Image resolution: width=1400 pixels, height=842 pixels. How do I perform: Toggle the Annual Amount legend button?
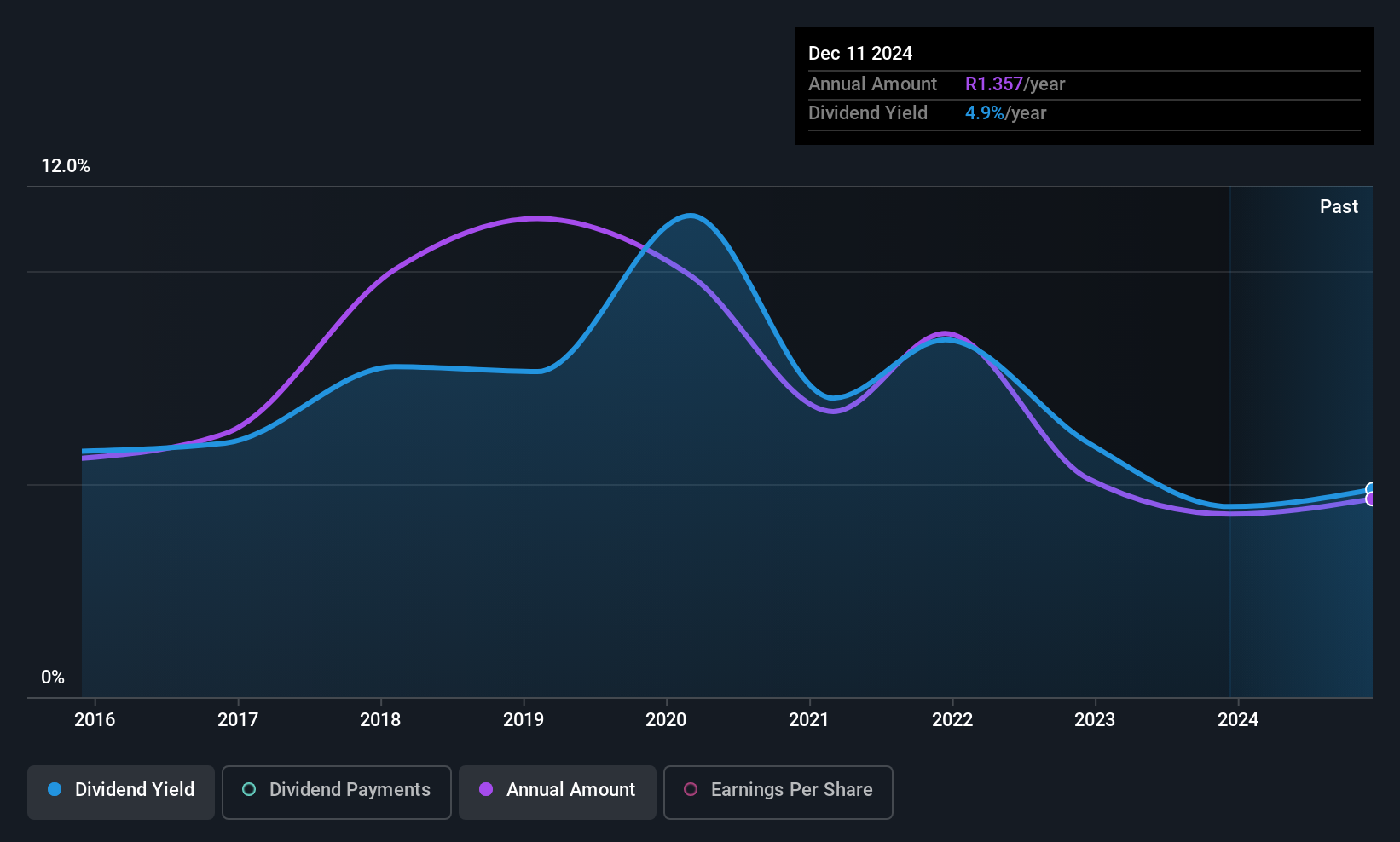[558, 792]
